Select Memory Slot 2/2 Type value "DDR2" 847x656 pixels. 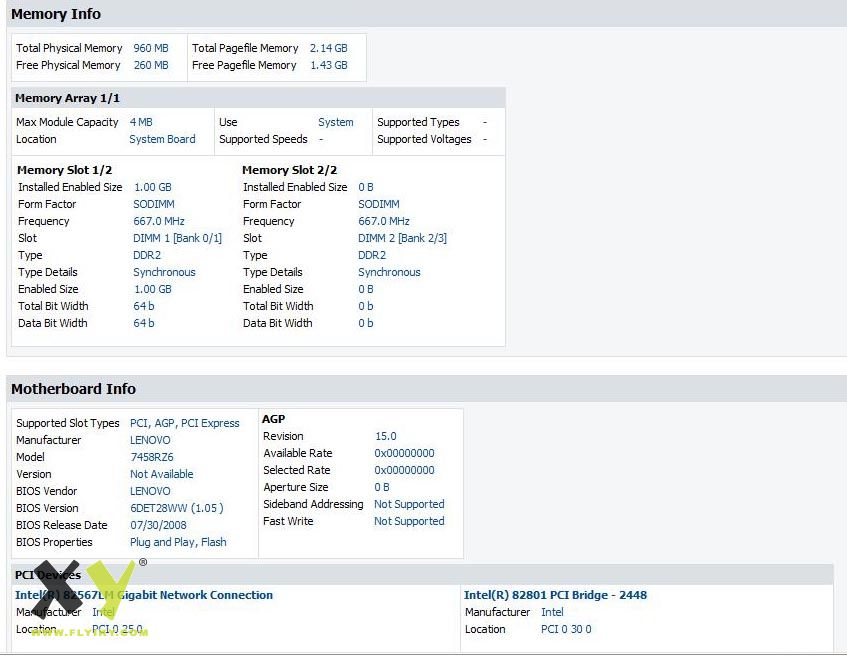[x=372, y=256]
